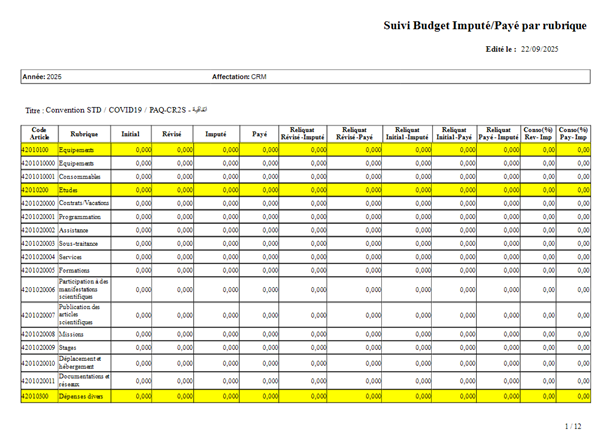Click the Consommables rubrique cell
Image resolution: width=606 pixels, height=436 pixels.
tap(84, 177)
